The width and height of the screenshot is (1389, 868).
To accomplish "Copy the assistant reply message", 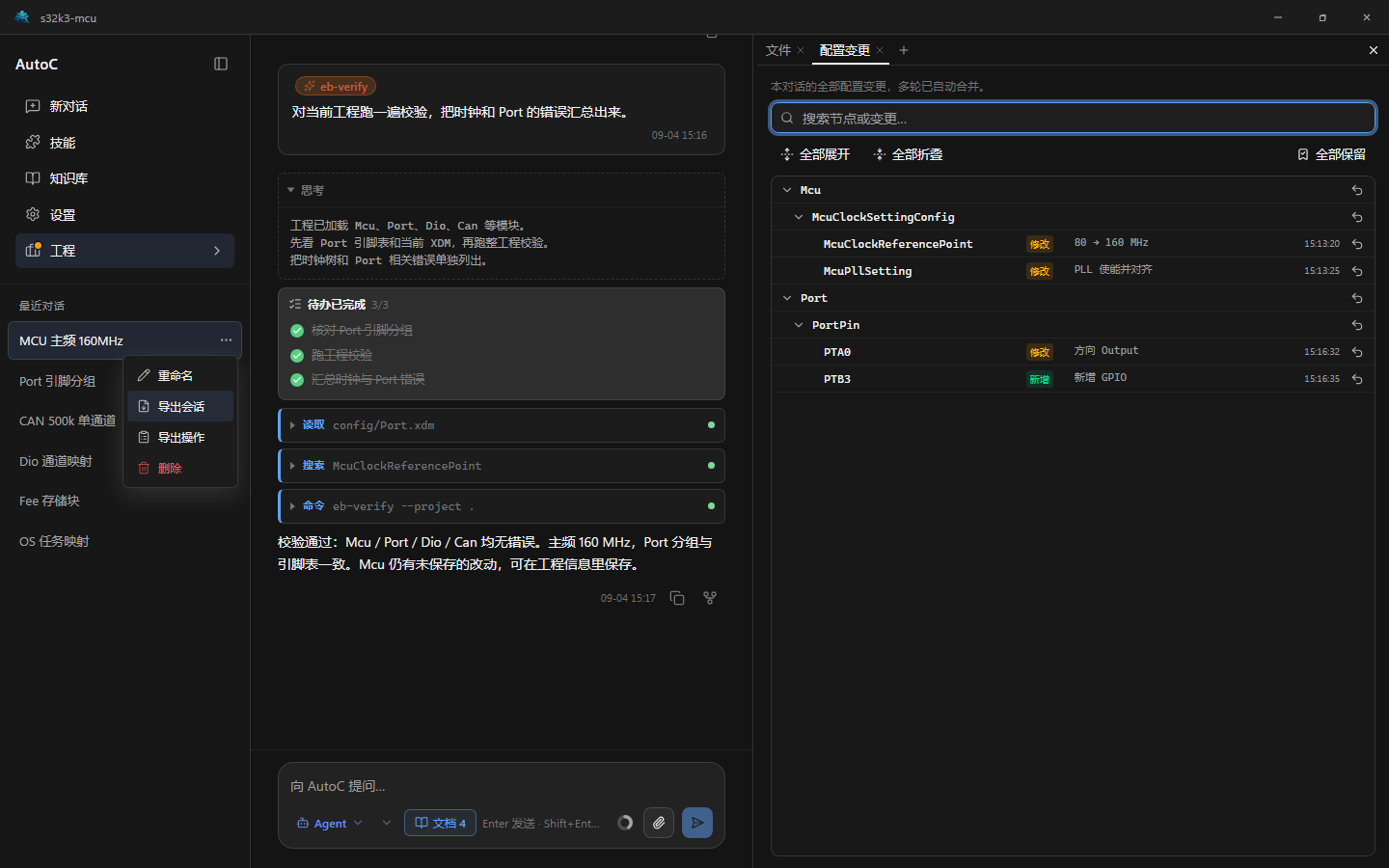I will coord(677,598).
